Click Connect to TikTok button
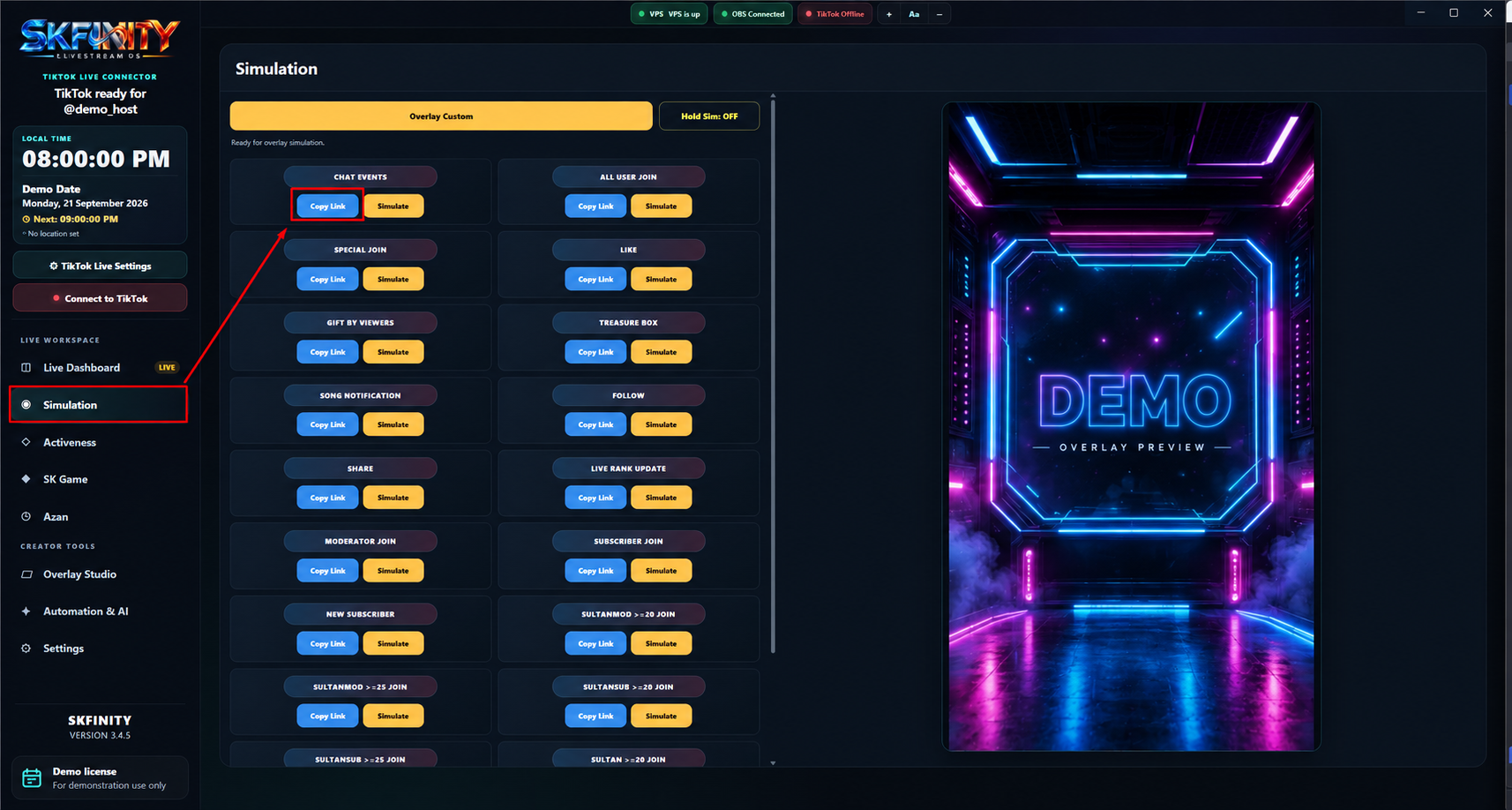1512x810 pixels. pos(100,298)
